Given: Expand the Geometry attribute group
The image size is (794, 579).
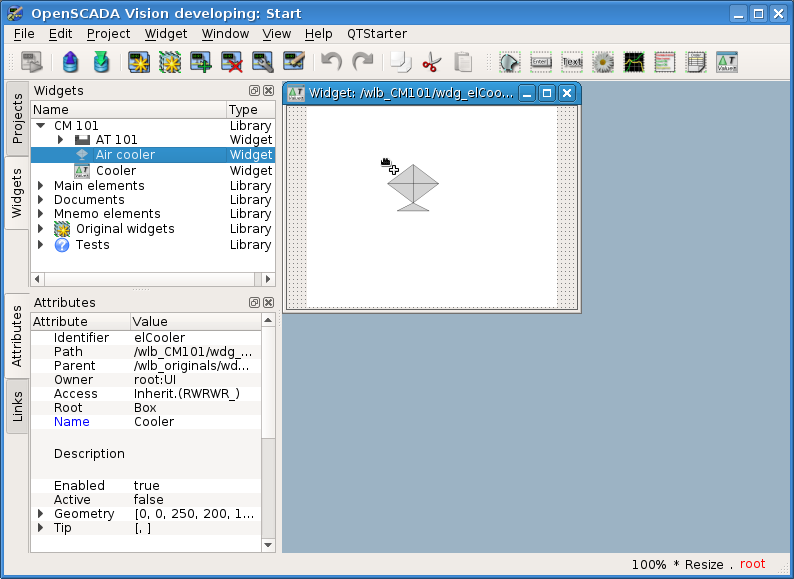Looking at the screenshot, I should click(41, 514).
